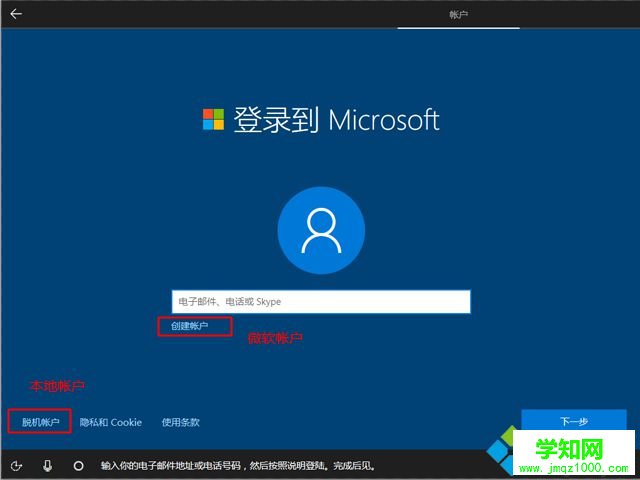Viewport: 640px width, 480px height.
Task: Open ease of access icon in bottom bar
Action: 16,465
